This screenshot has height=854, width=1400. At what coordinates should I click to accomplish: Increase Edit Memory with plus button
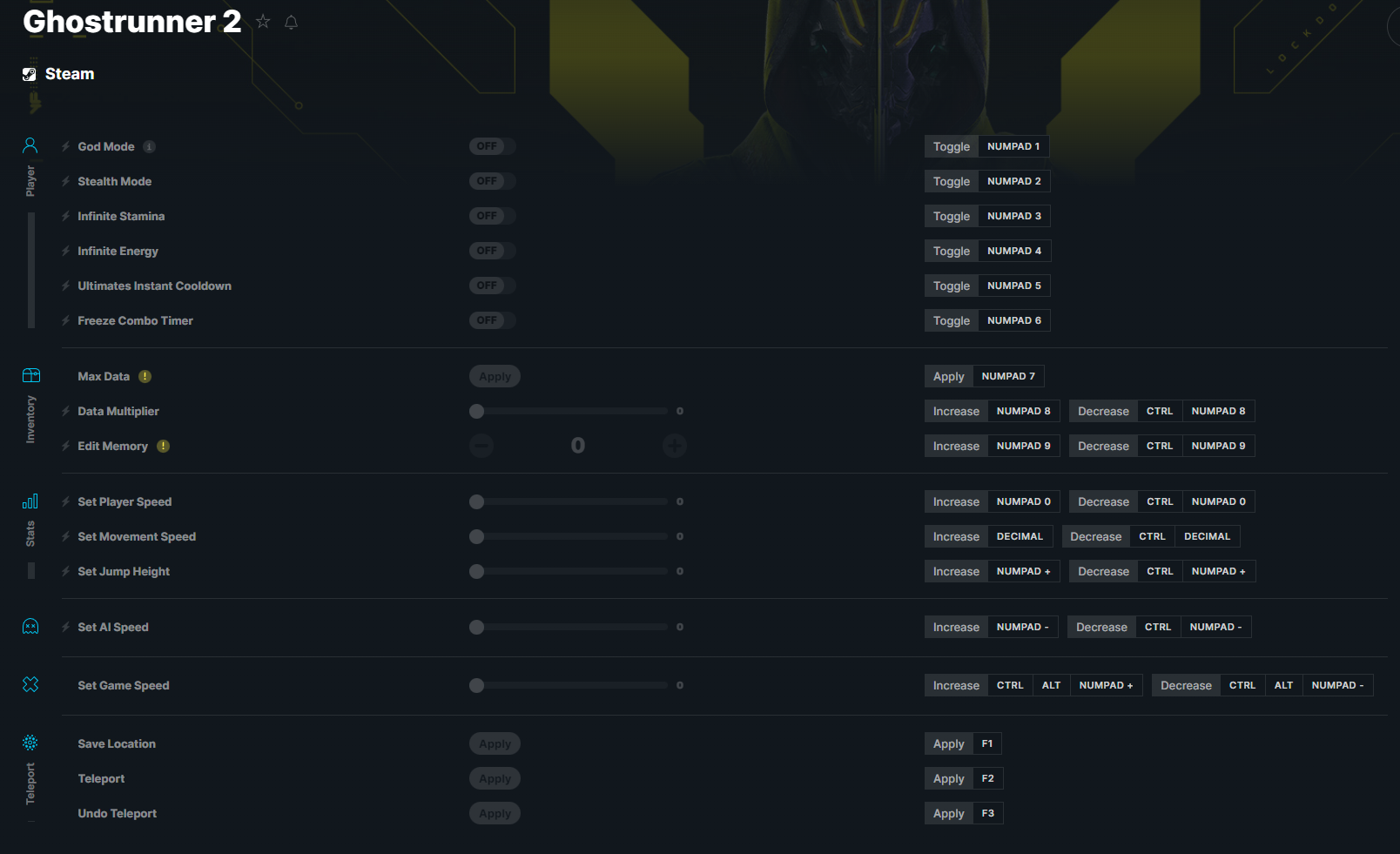[x=675, y=446]
